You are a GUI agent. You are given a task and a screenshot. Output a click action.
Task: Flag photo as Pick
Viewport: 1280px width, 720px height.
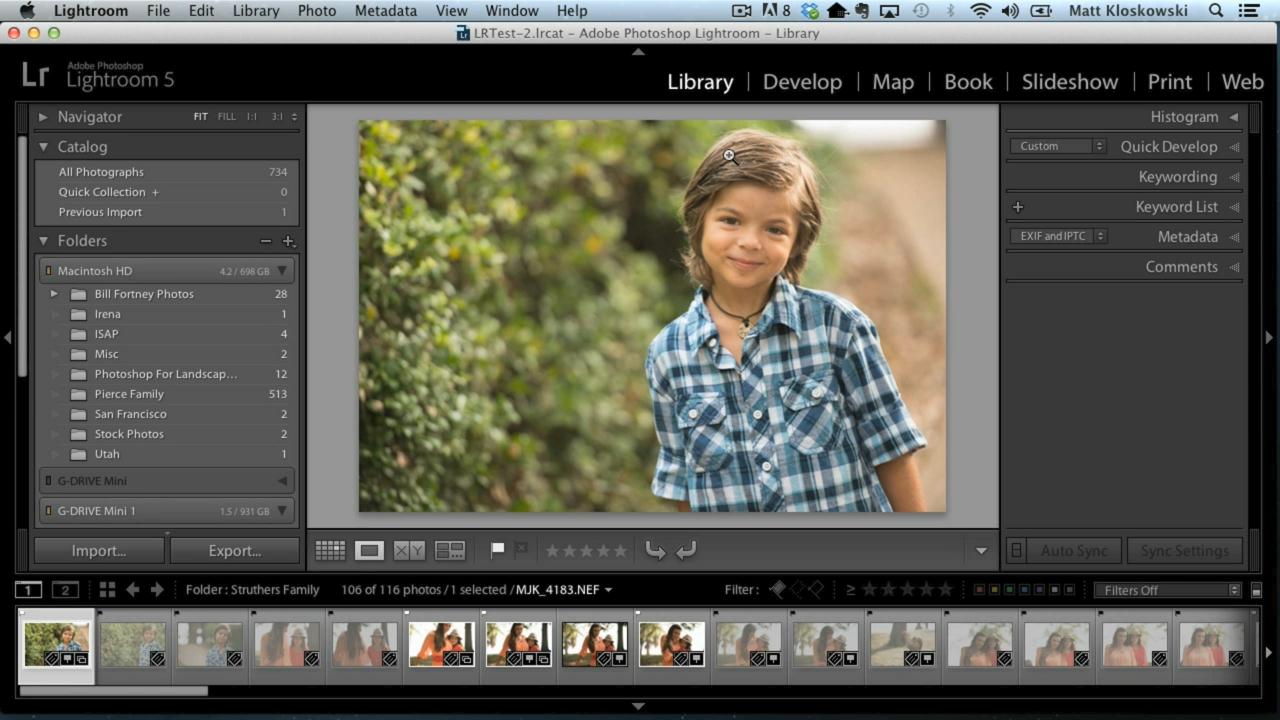(497, 550)
